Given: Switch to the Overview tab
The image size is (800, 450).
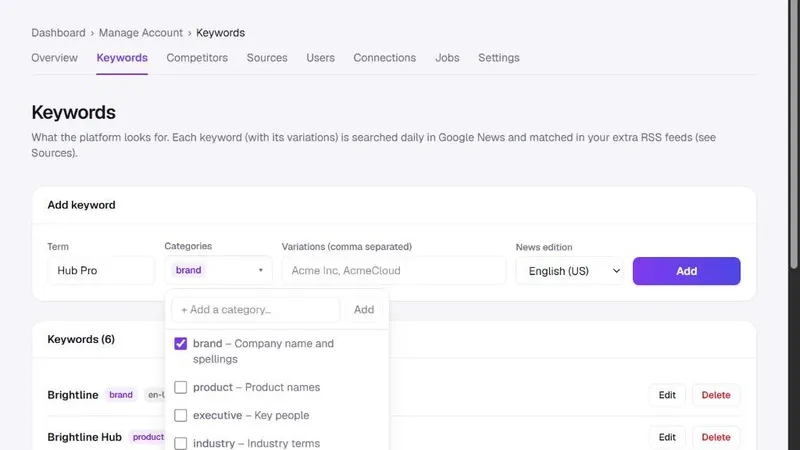Looking at the screenshot, I should tap(55, 58).
